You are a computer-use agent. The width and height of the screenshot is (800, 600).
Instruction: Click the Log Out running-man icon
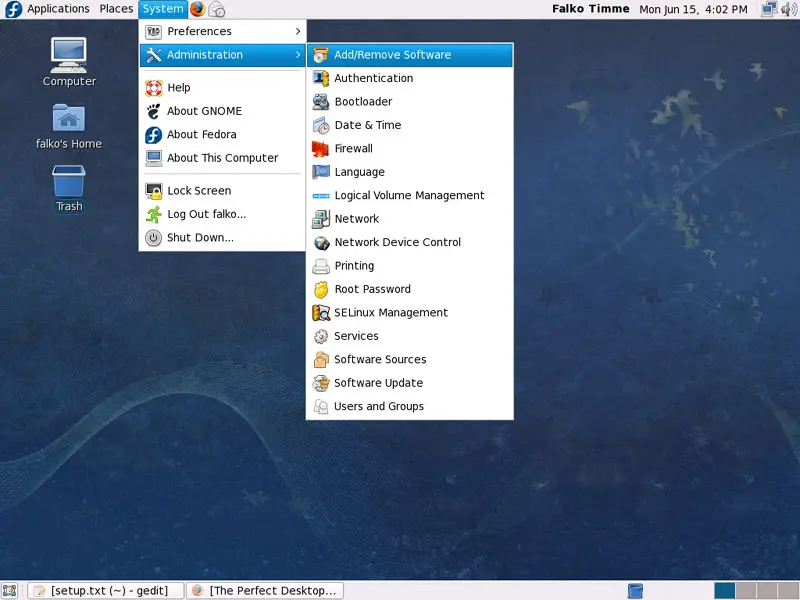[x=154, y=214]
